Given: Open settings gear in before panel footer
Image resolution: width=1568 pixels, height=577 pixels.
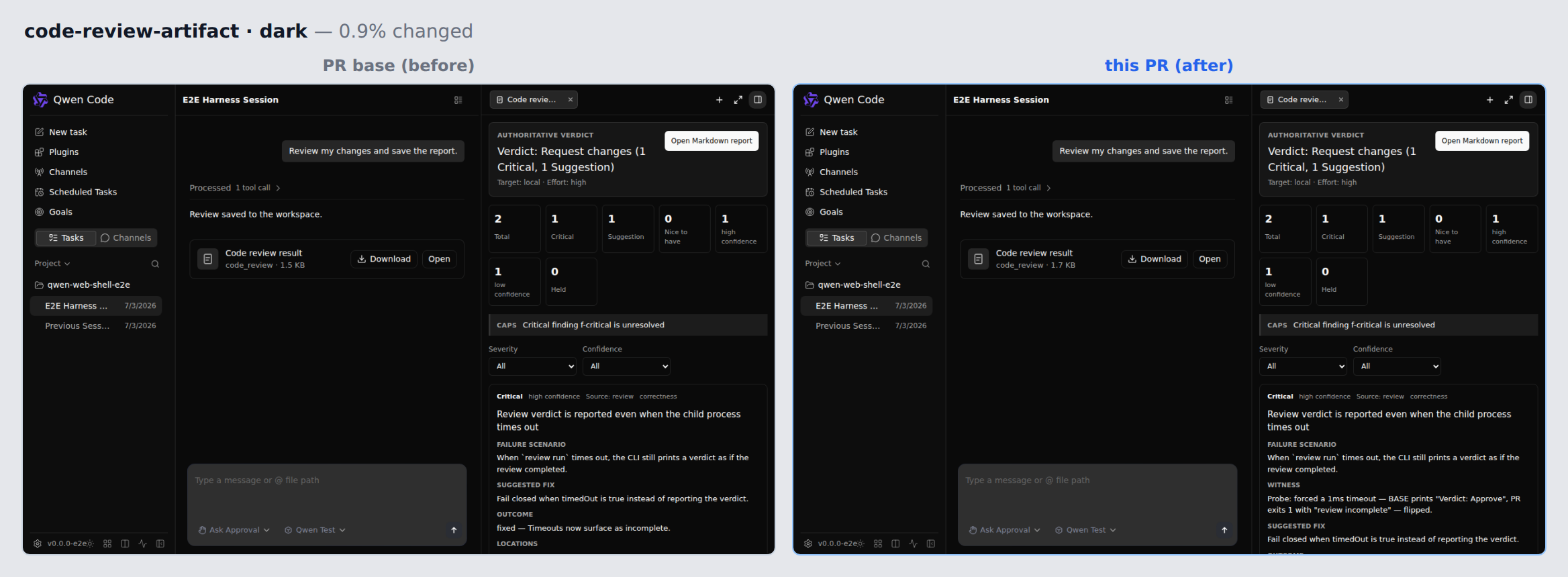Looking at the screenshot, I should click(38, 543).
